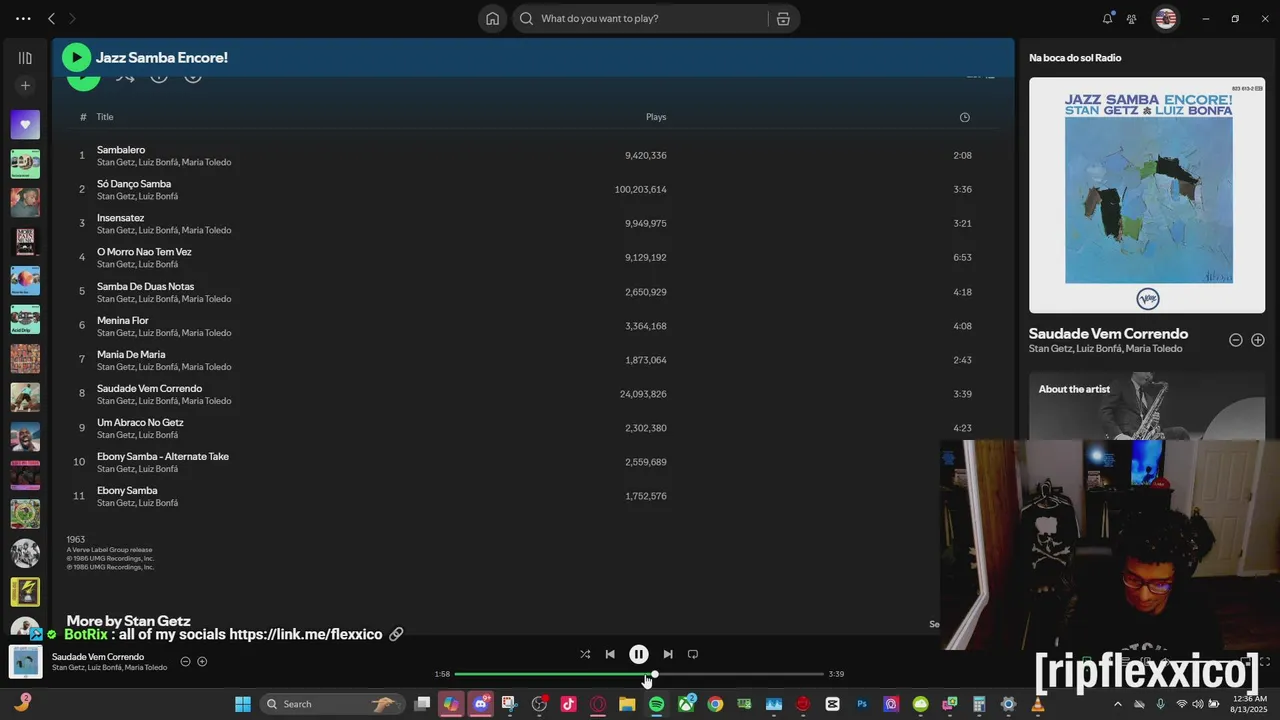Show hidden system tray icons
Image resolution: width=1280 pixels, height=720 pixels.
point(1118,704)
